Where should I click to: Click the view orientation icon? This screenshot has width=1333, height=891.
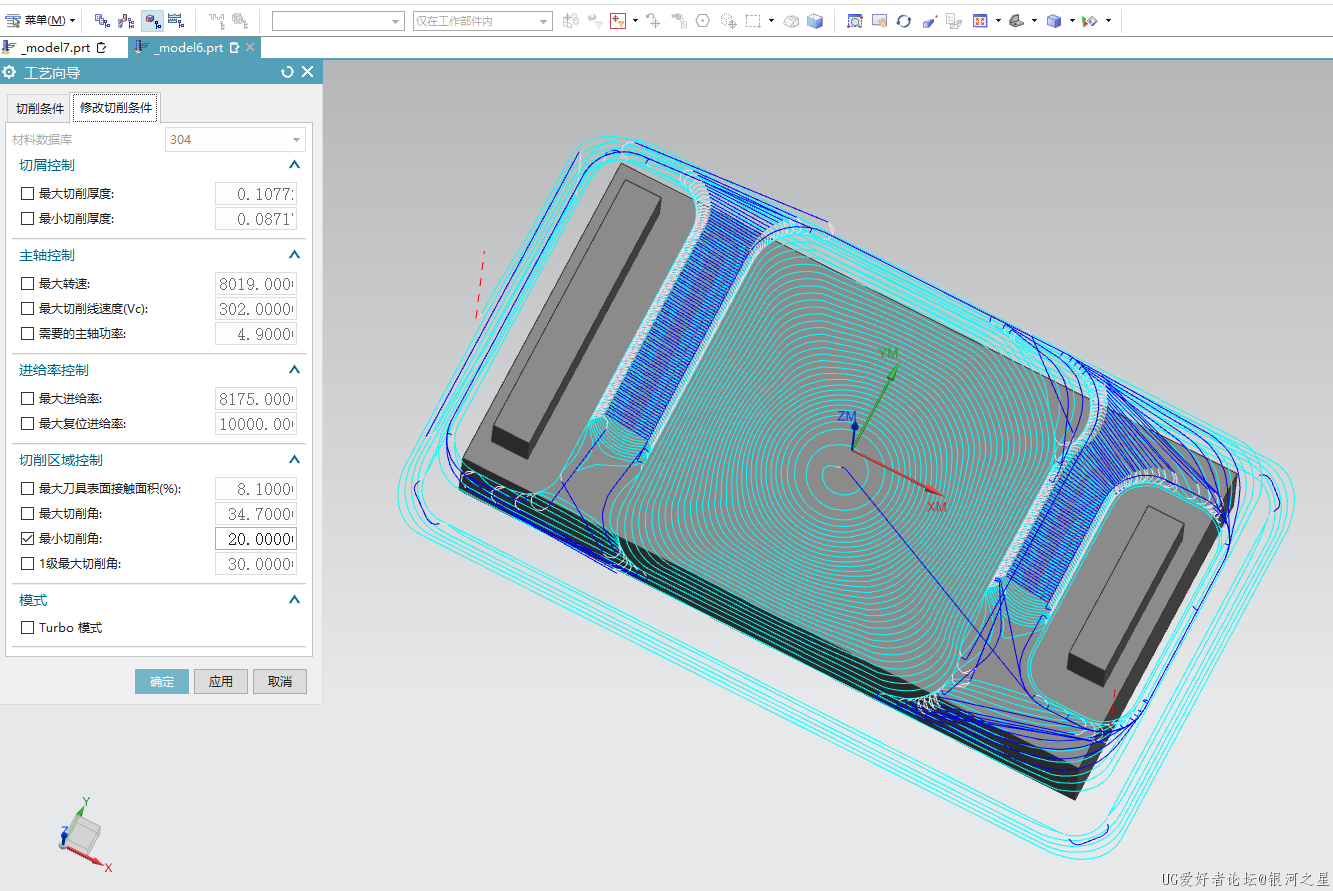click(x=1016, y=20)
